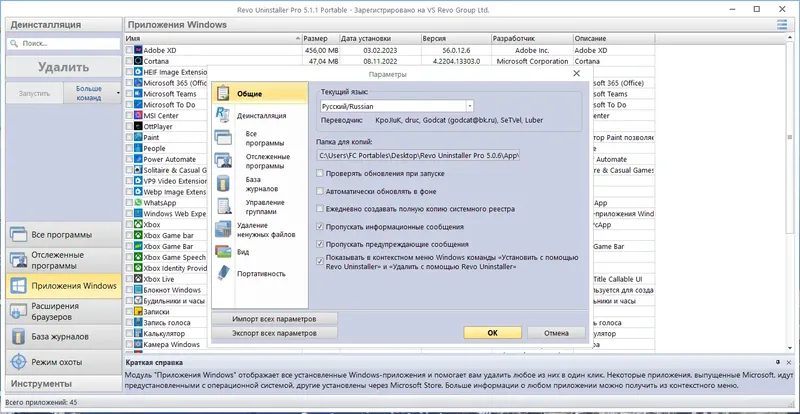Screen dimensions: 800x414
Task: Open База журналов in left sidebar
Action: click(64, 337)
